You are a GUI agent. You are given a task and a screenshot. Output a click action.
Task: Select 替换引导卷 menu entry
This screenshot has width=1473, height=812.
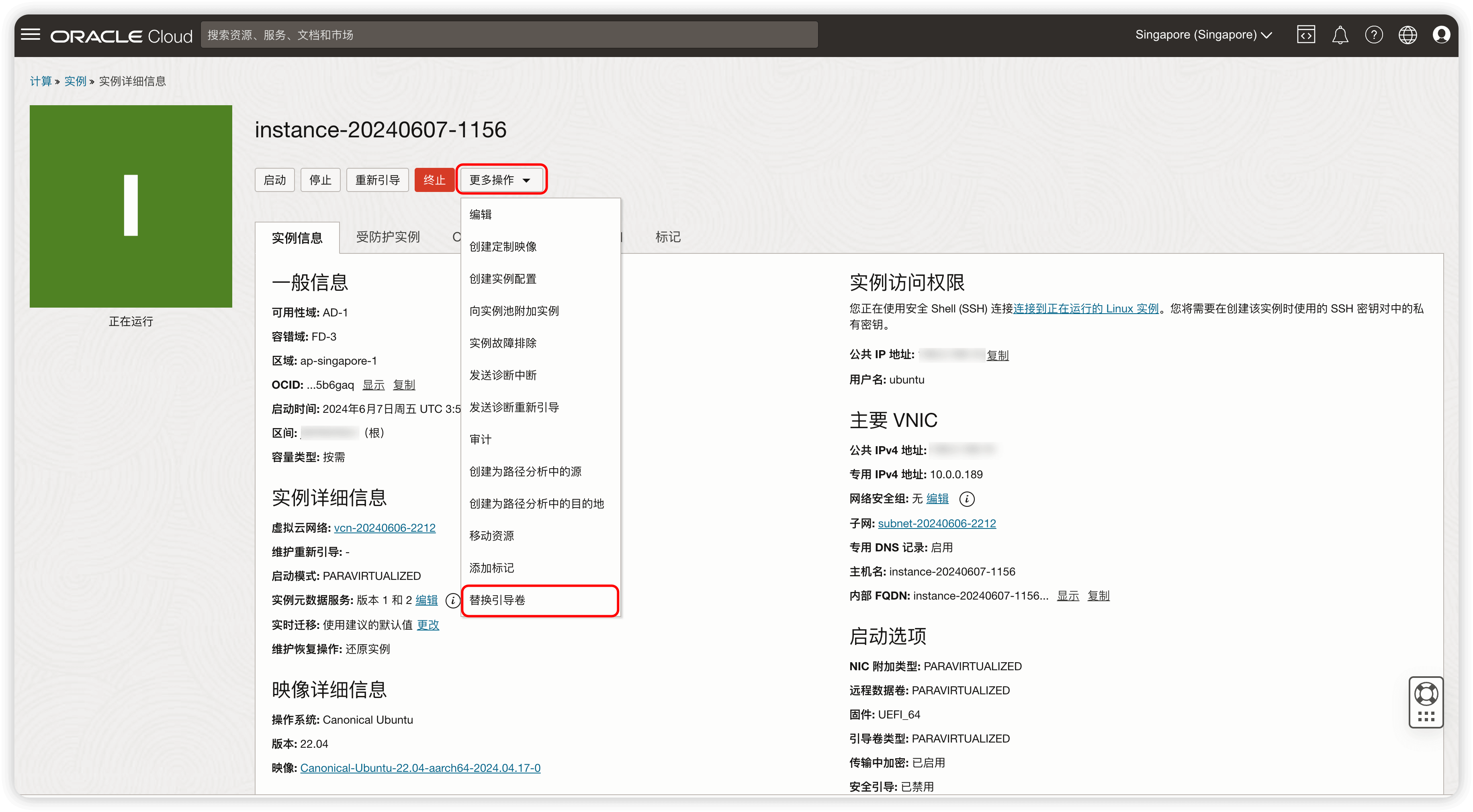tap(540, 600)
